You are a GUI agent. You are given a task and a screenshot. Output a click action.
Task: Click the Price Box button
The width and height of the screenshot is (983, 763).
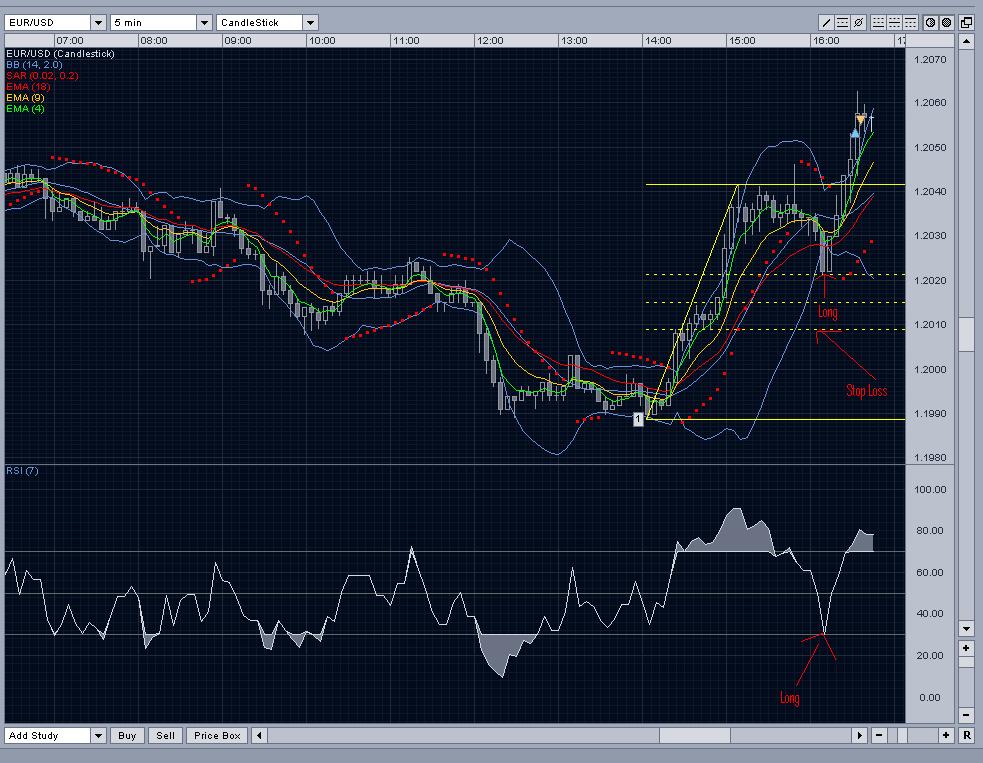(217, 735)
